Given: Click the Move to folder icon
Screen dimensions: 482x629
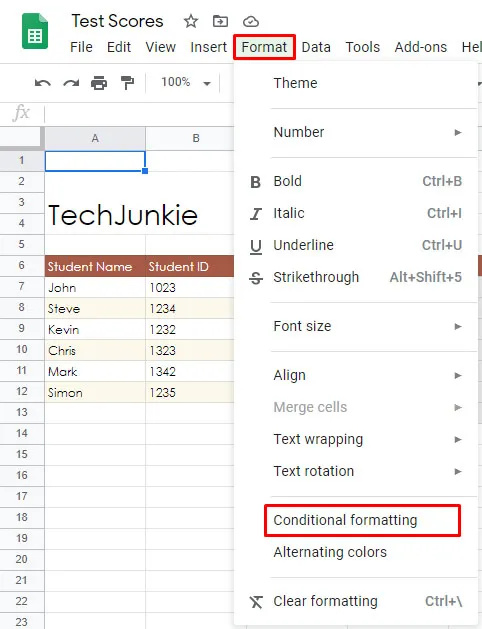Looking at the screenshot, I should point(220,21).
